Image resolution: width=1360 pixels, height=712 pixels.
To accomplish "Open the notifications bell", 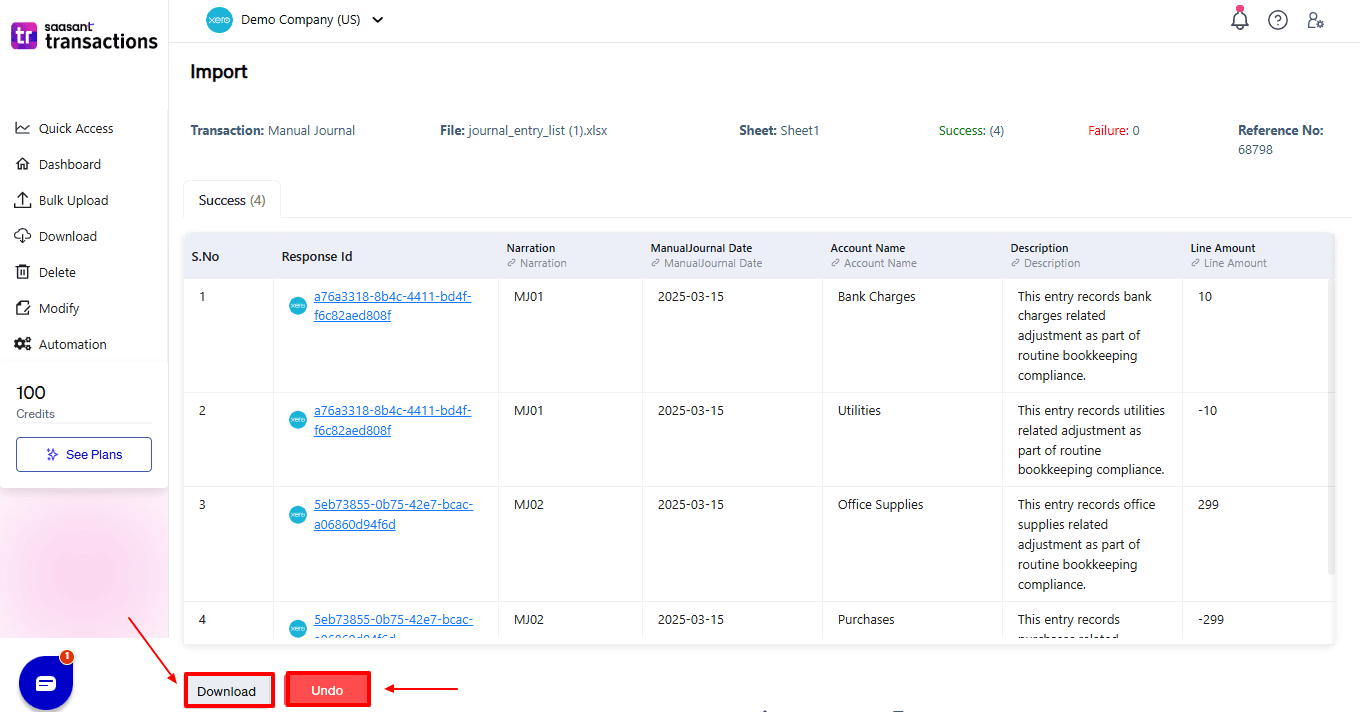I will (x=1239, y=19).
